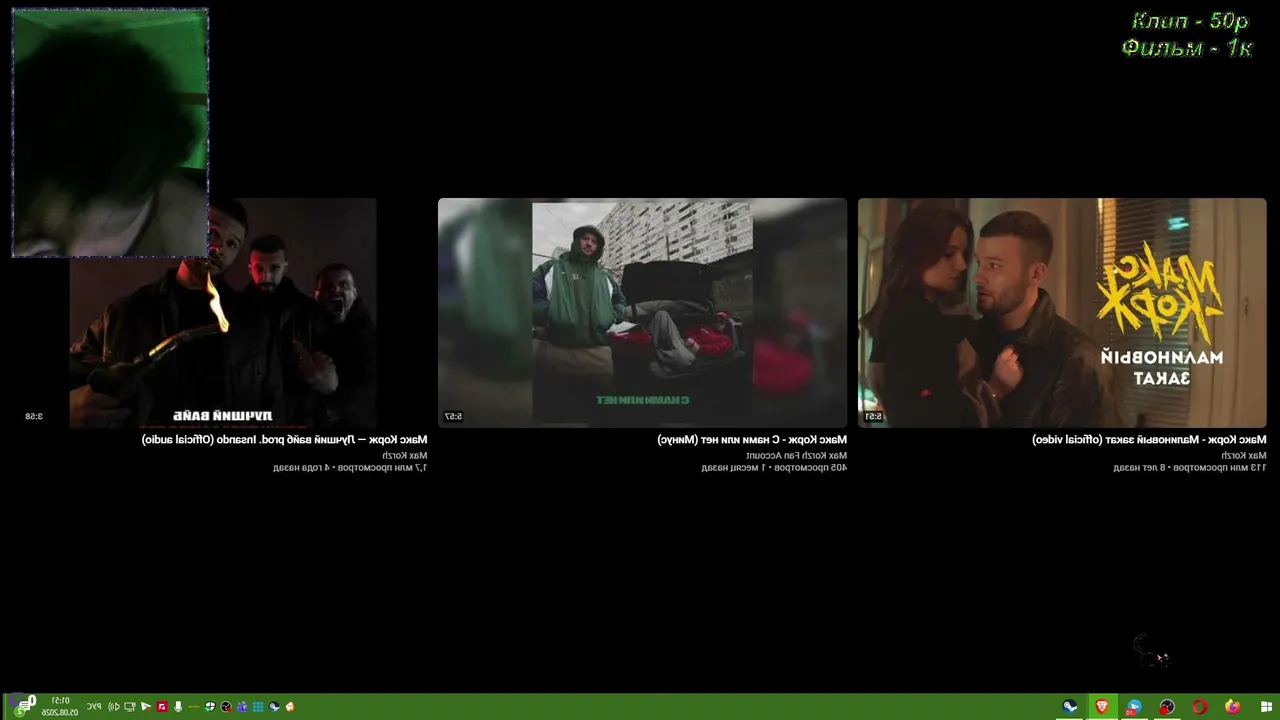Open Steam from the taskbar
The image size is (1280, 720).
click(1070, 707)
